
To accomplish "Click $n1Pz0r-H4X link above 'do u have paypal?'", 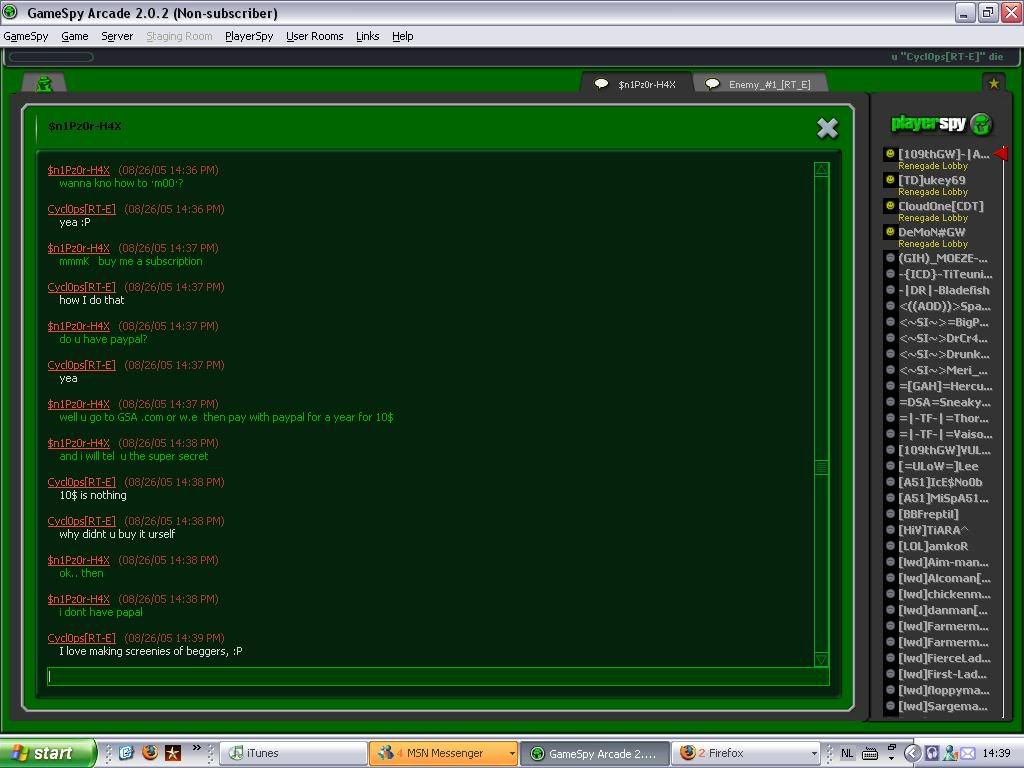I will [78, 326].
